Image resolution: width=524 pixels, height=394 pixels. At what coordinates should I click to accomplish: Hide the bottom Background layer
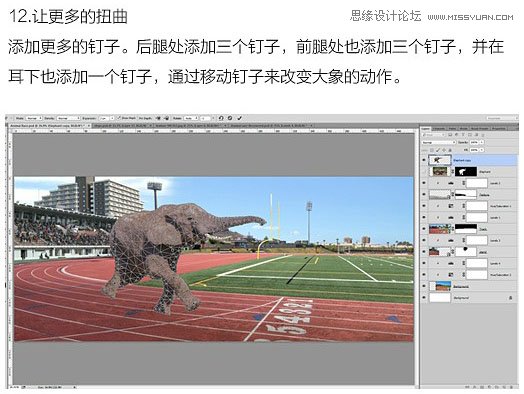click(424, 298)
